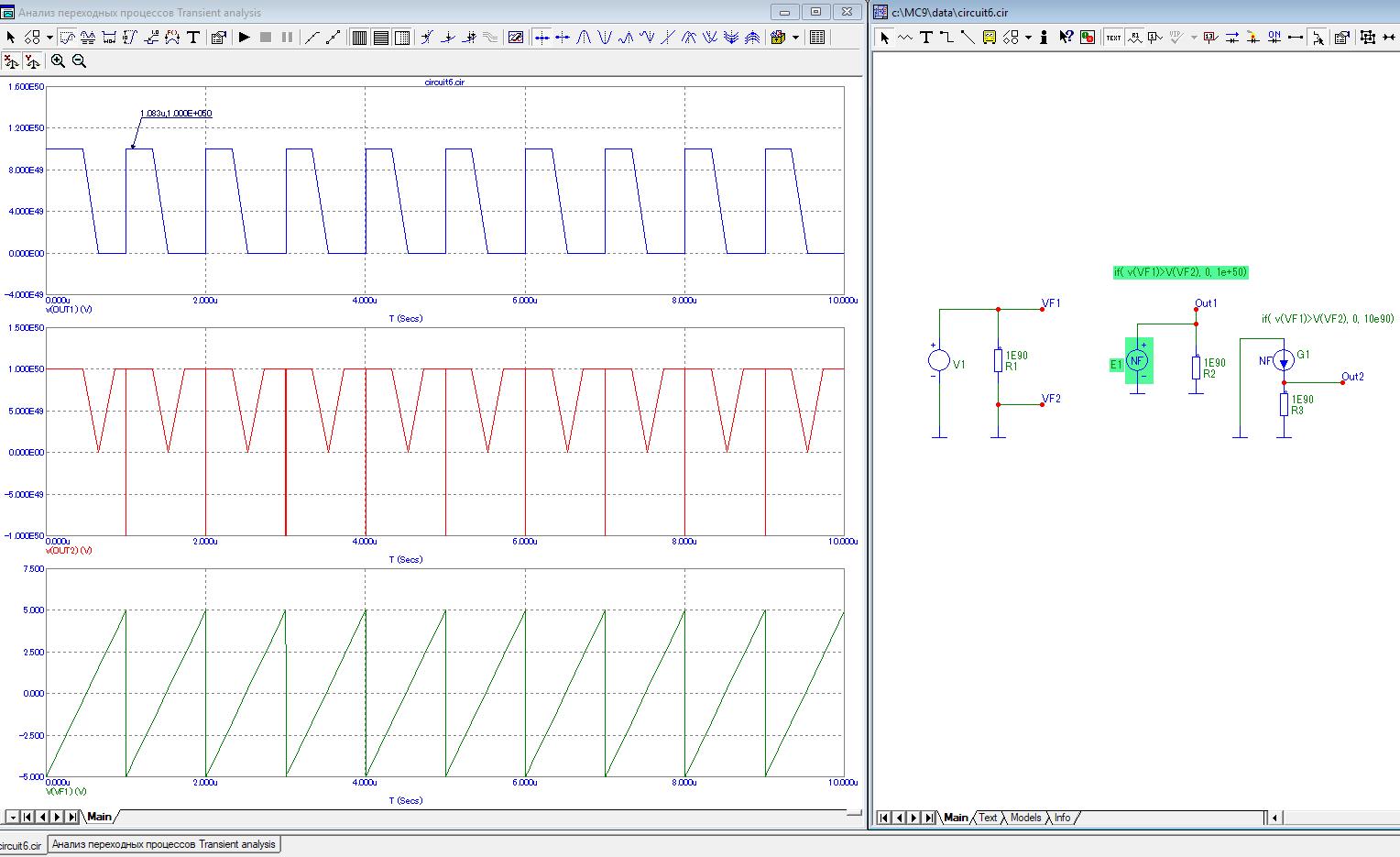This screenshot has height=857, width=1400.
Task: Open Numeric Output table icon
Action: [x=817, y=38]
